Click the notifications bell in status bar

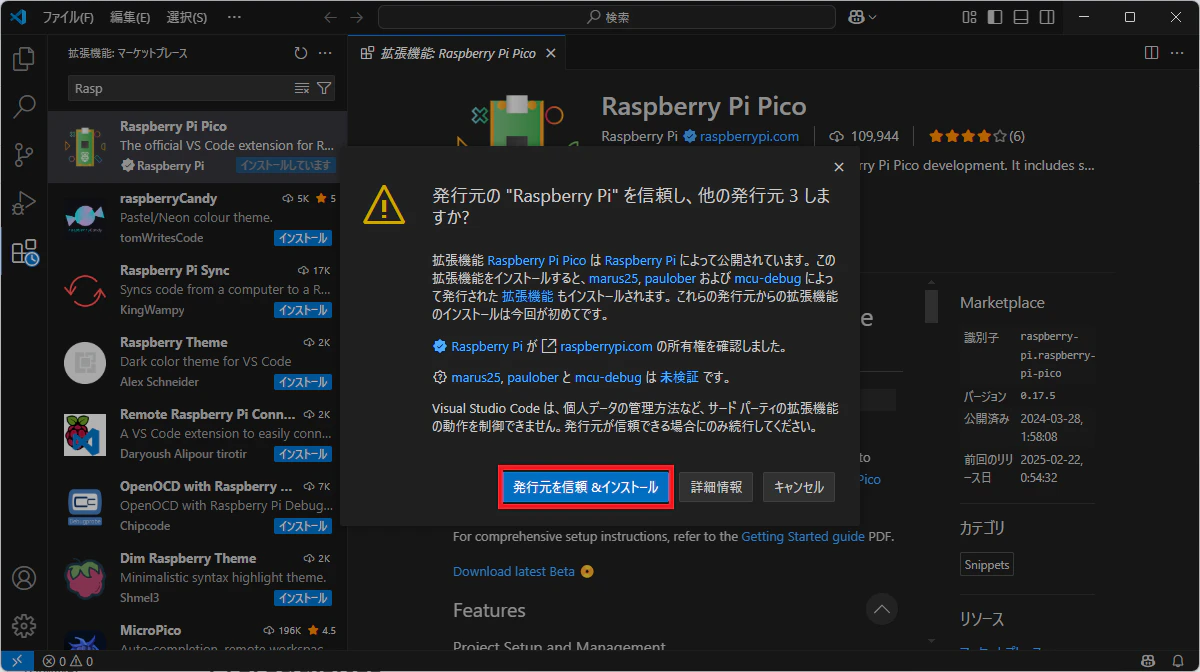click(x=1178, y=661)
